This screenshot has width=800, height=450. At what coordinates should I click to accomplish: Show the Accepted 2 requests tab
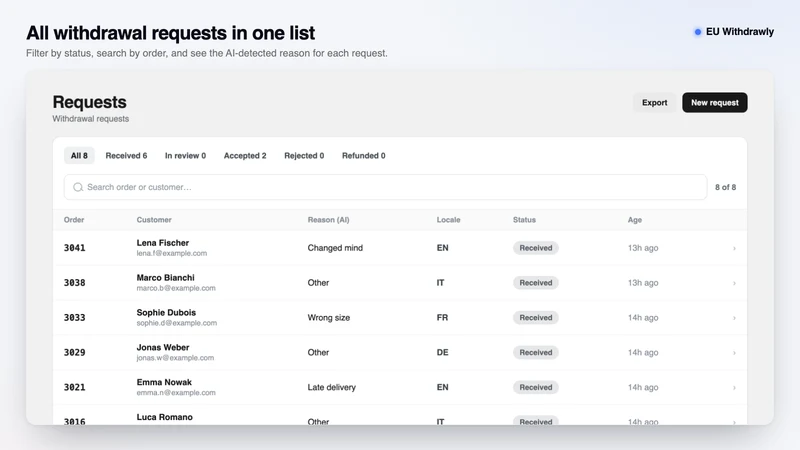click(x=245, y=156)
